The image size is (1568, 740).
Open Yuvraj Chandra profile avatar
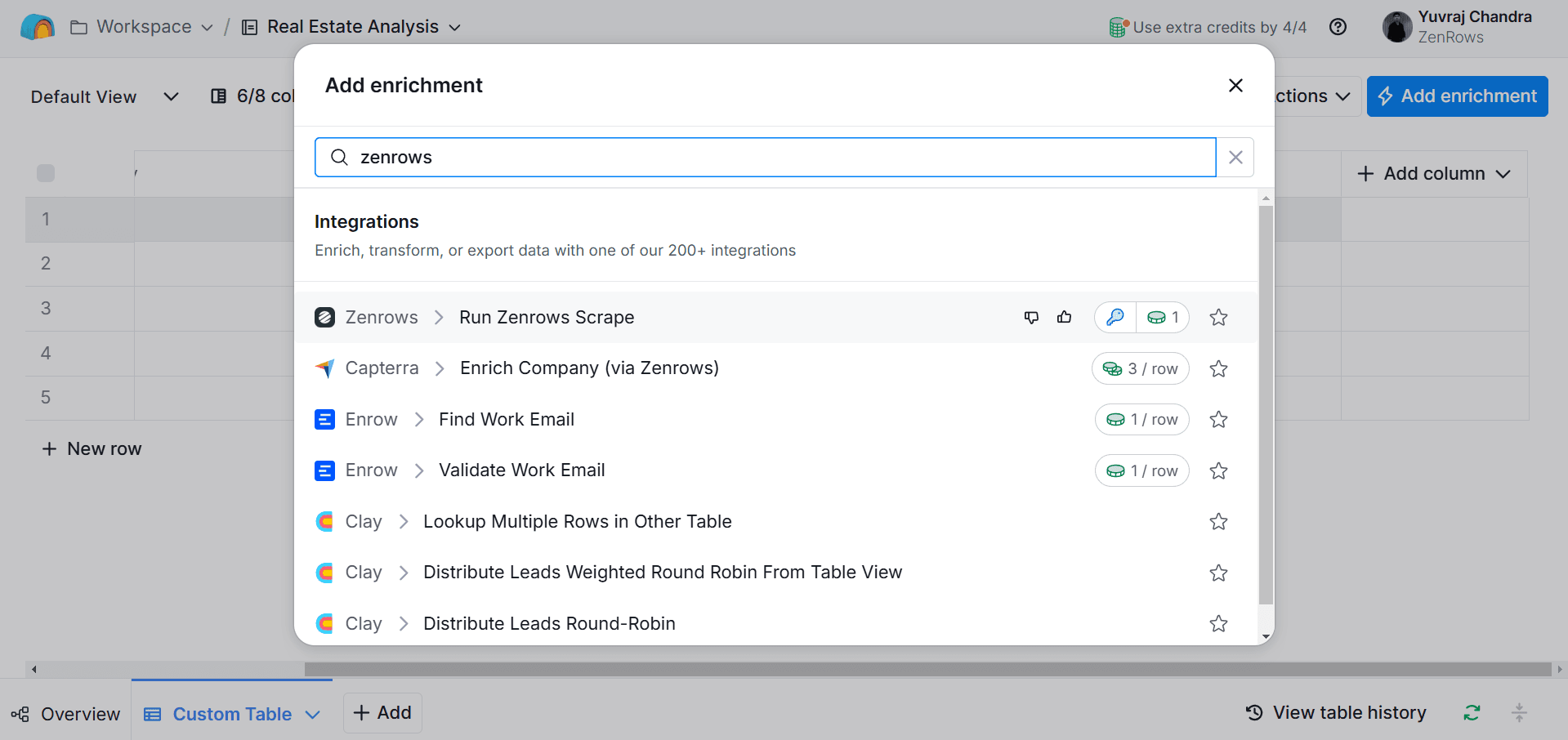tap(1397, 27)
